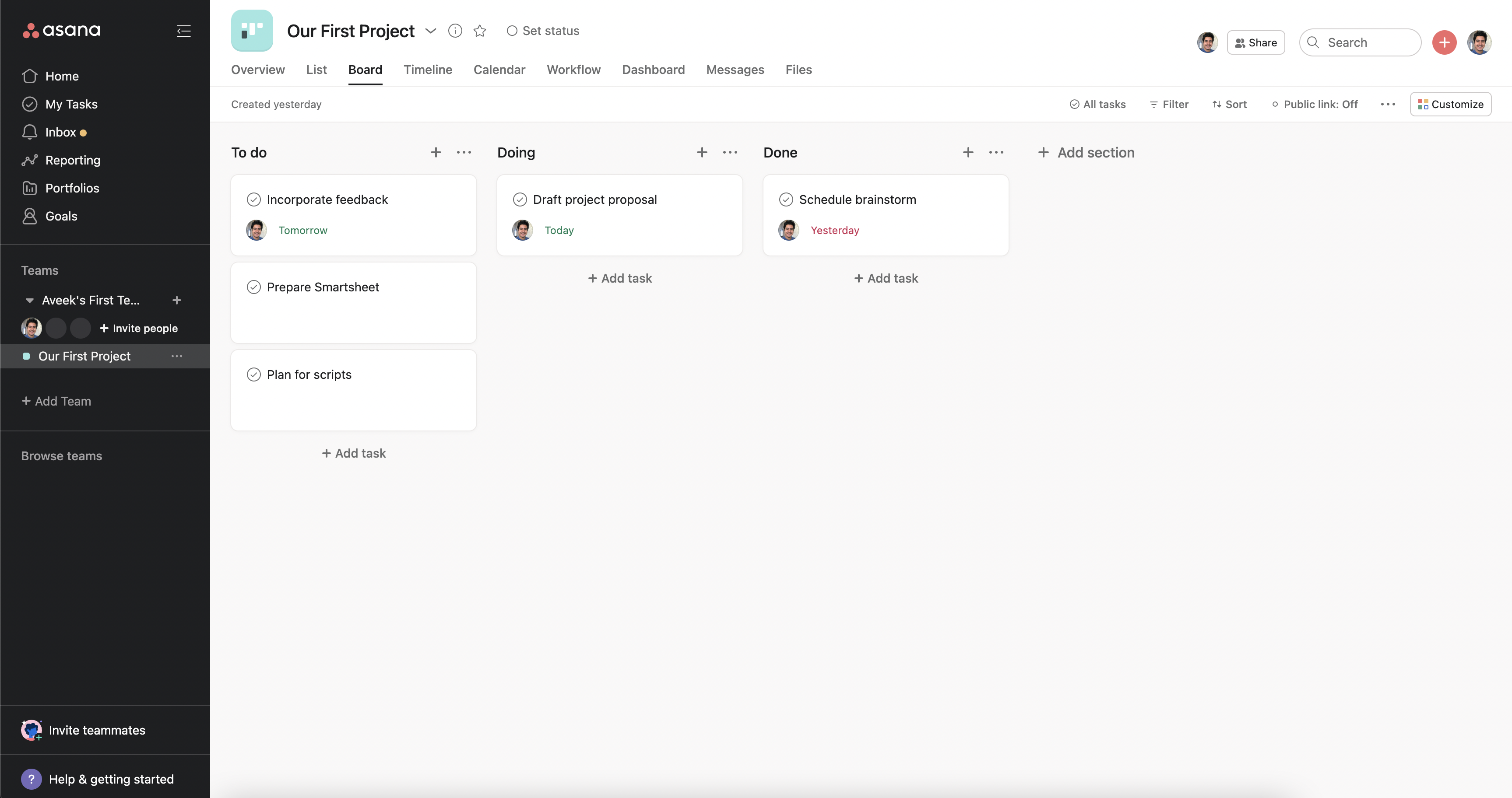Open project more options three dots toolbar
Image resolution: width=1512 pixels, height=798 pixels.
tap(1388, 105)
